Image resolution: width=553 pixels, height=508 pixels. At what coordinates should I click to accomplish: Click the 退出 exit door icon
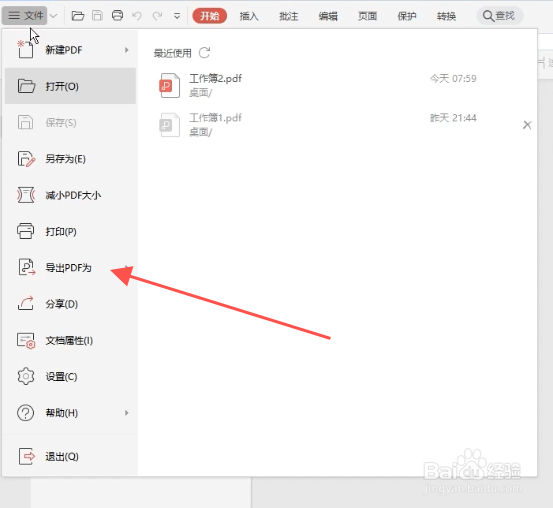point(27,456)
